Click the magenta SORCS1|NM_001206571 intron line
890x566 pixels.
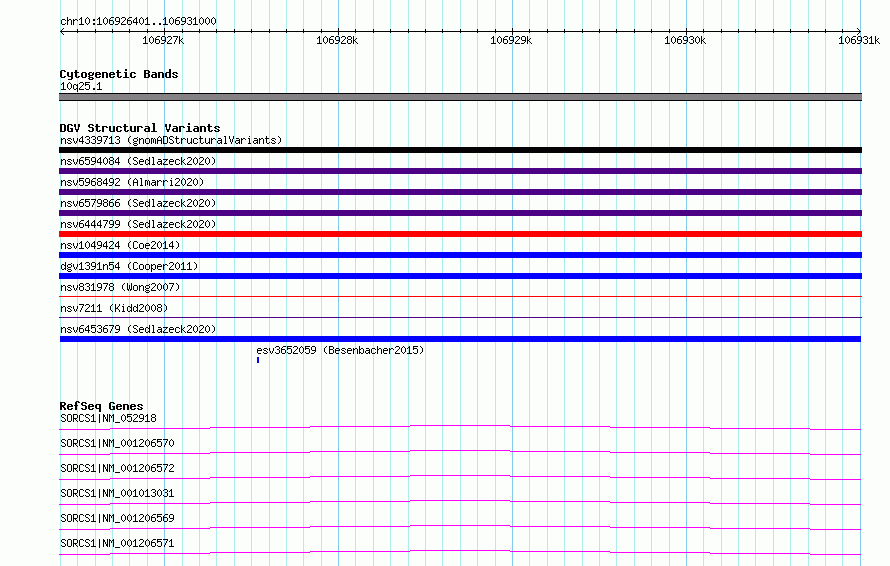point(460,552)
